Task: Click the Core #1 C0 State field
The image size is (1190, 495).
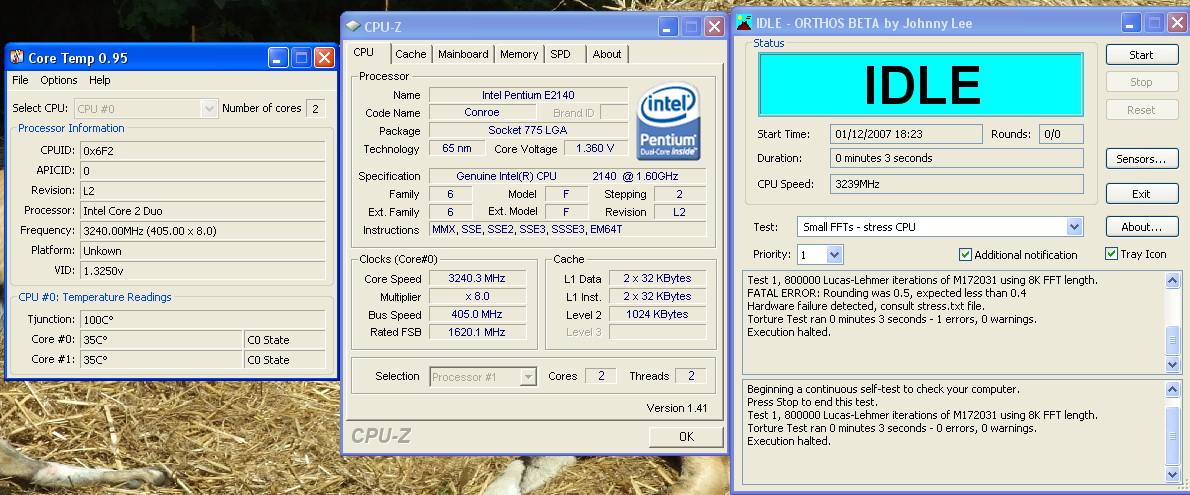Action: pyautogui.click(x=285, y=360)
